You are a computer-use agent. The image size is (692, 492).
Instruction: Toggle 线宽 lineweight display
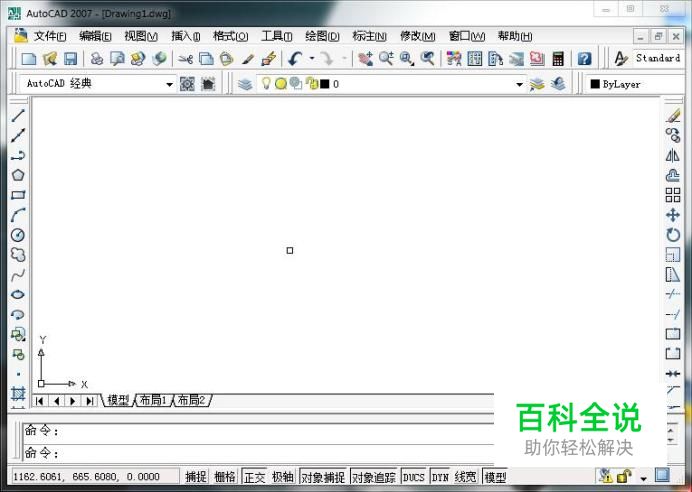(466, 477)
